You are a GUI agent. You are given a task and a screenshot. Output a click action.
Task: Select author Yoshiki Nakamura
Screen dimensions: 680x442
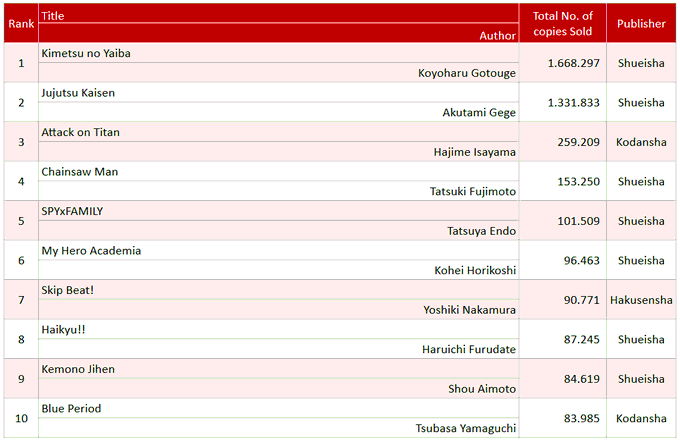click(469, 310)
